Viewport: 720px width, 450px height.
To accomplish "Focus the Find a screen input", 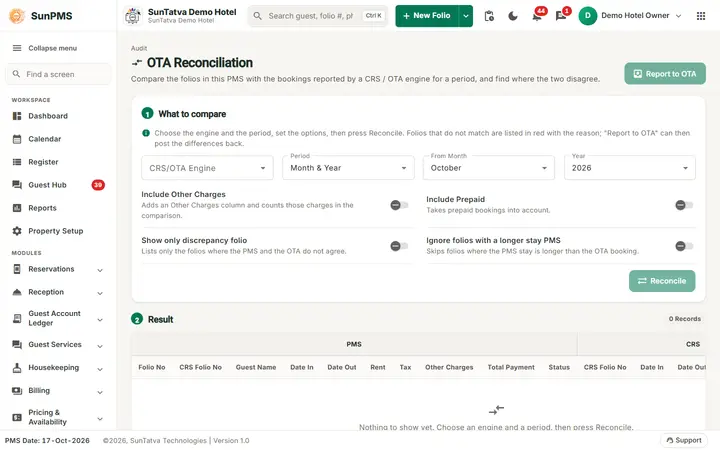I will 58,74.
